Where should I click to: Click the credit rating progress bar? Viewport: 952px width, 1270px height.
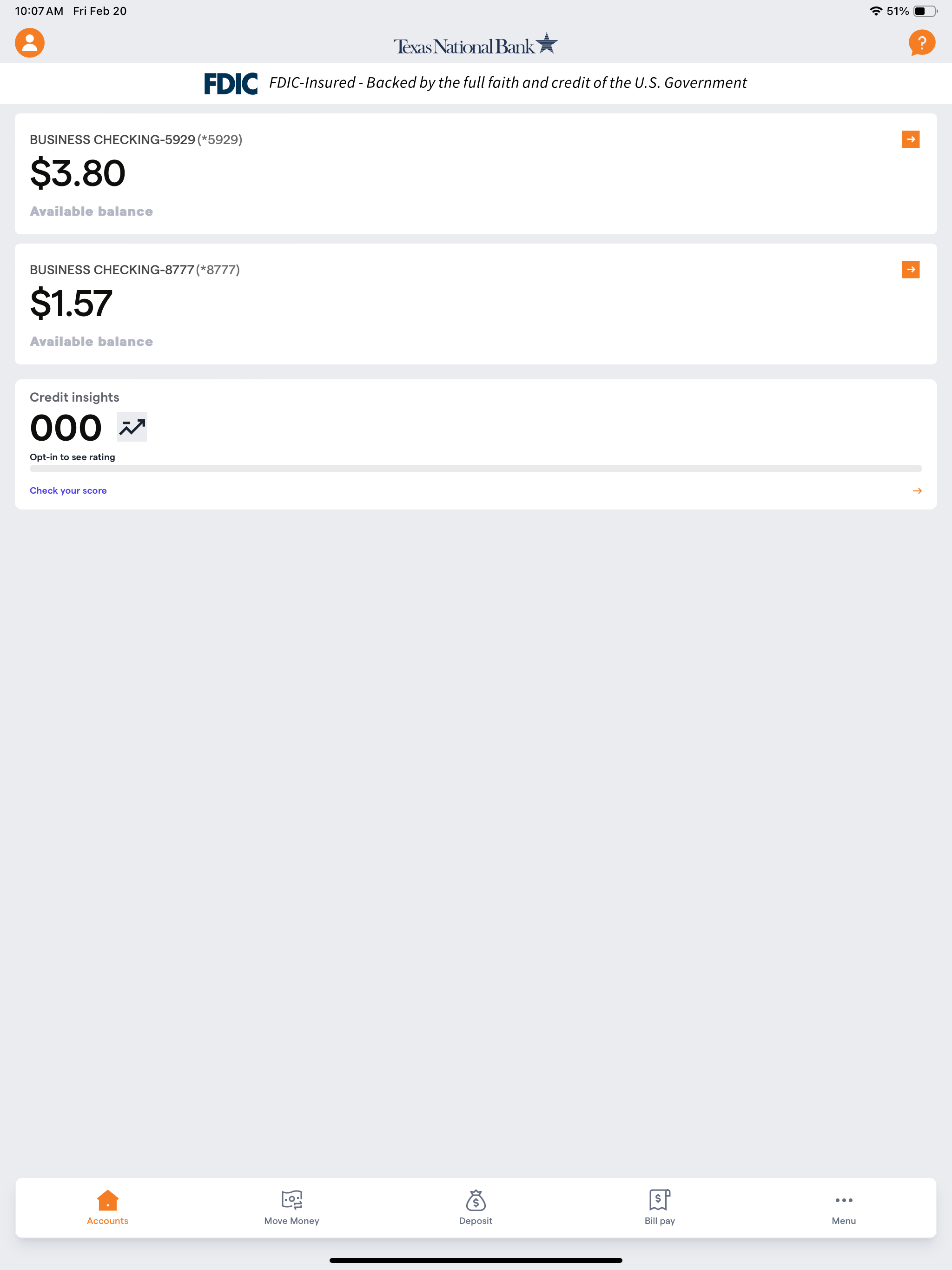(x=476, y=469)
